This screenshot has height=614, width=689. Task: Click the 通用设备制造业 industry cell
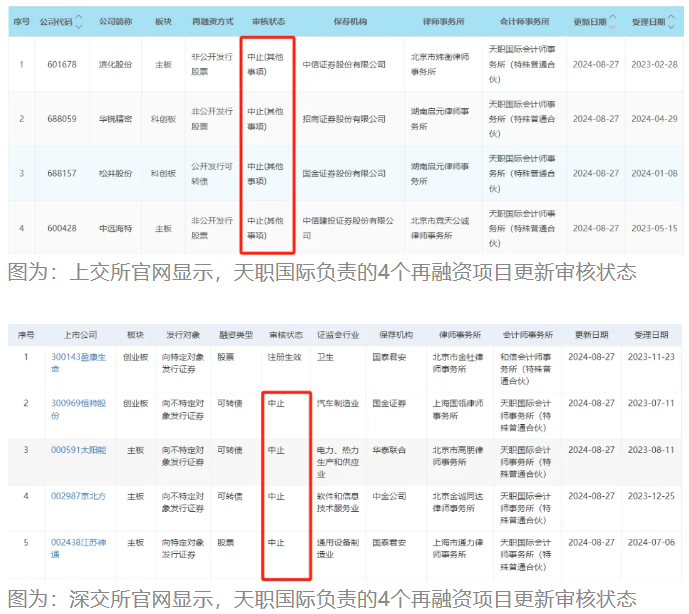click(338, 549)
